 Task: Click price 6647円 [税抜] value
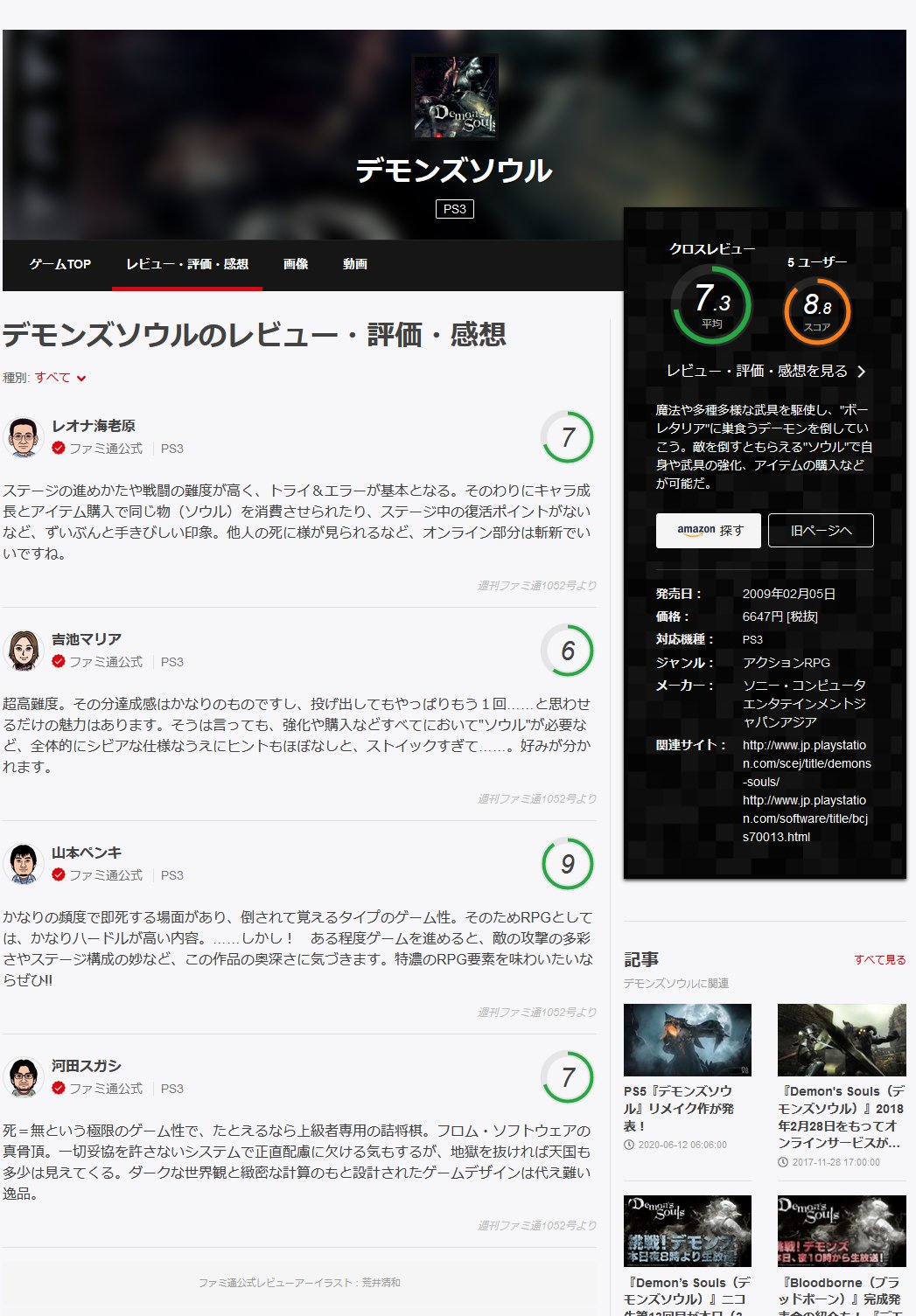tap(780, 616)
